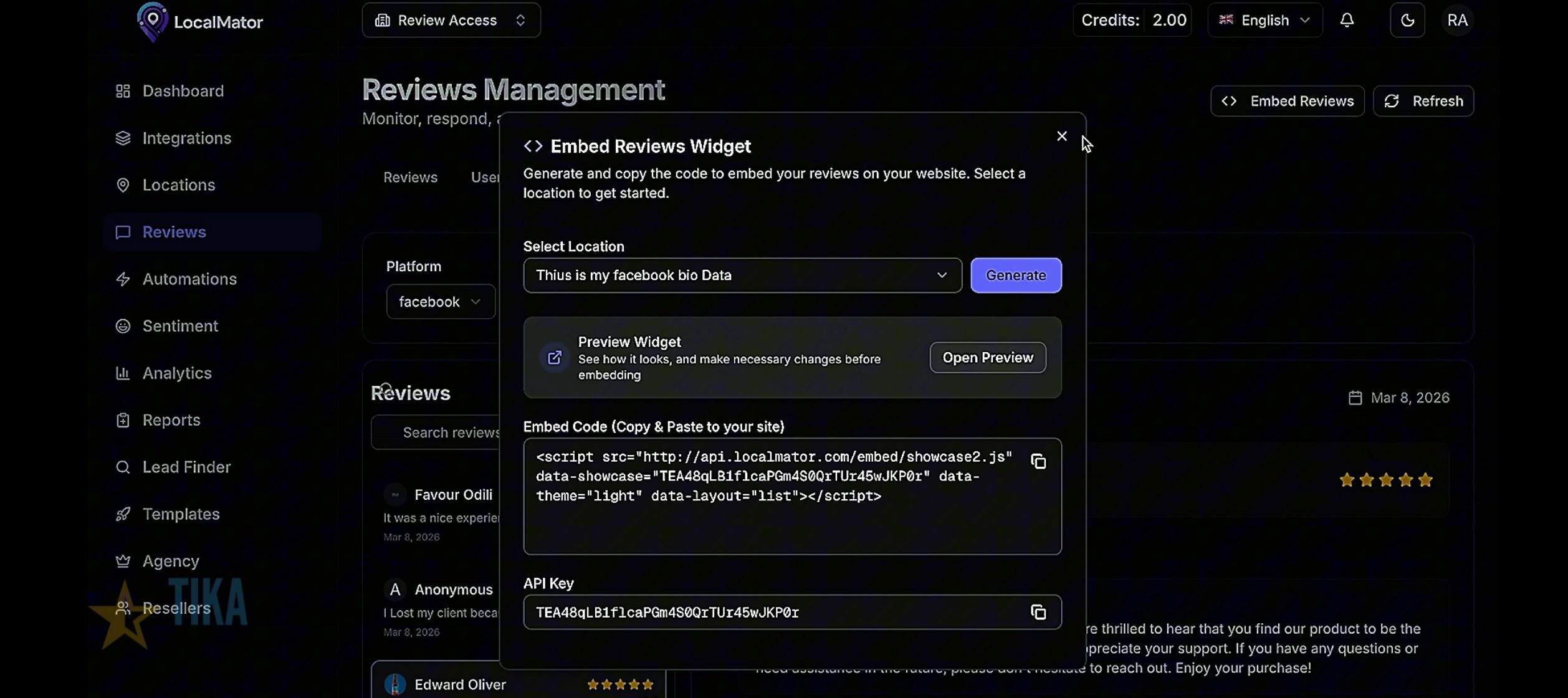This screenshot has width=1568, height=698.
Task: Switch to the Reviews tab
Action: 410,177
